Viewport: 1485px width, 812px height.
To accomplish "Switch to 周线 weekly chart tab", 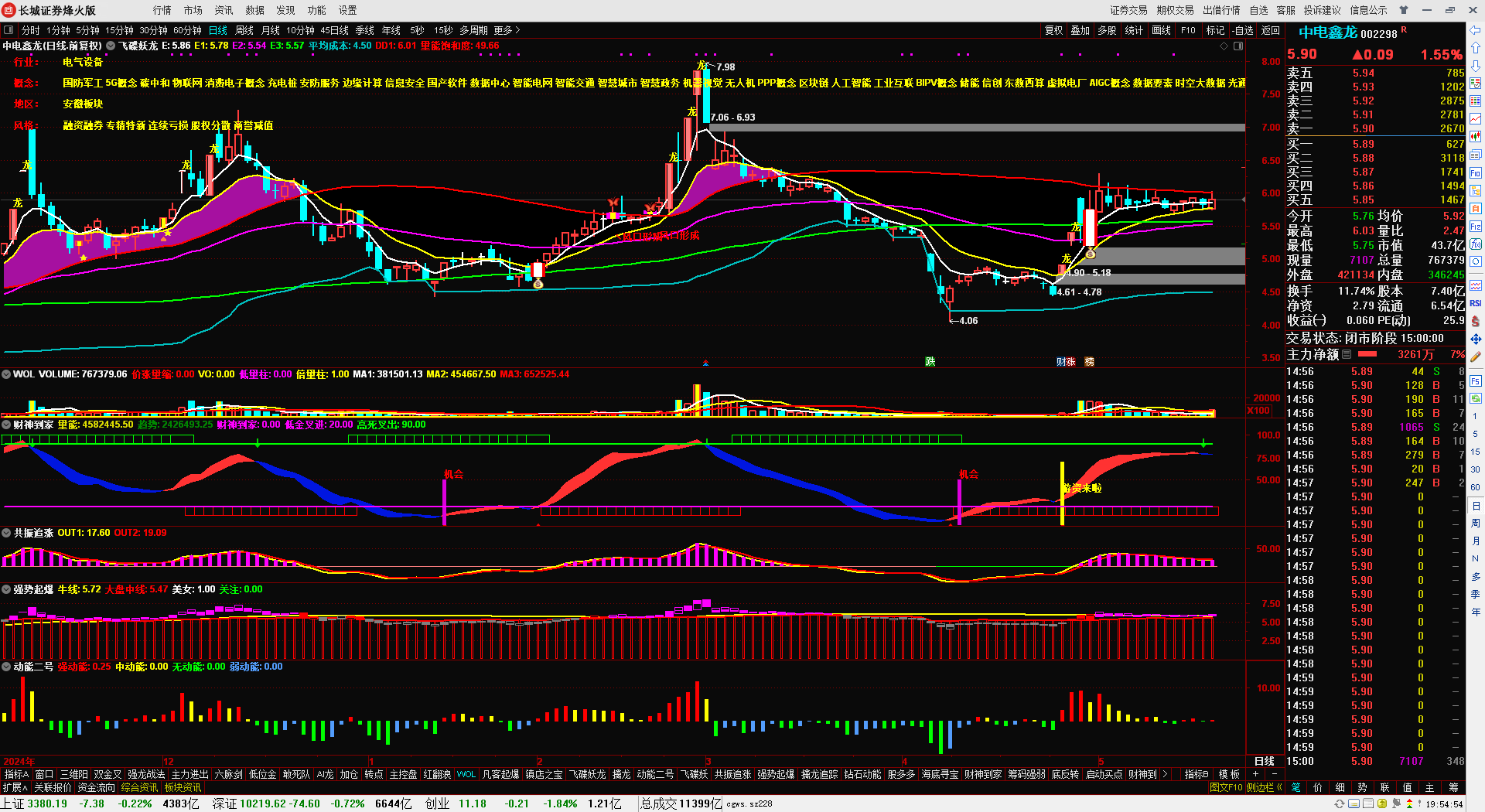I will [244, 30].
